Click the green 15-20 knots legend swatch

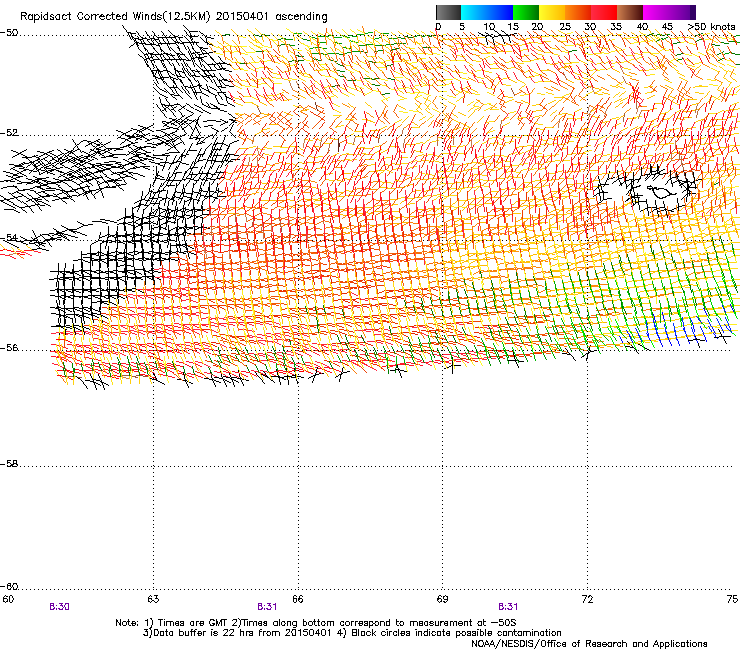click(x=526, y=12)
